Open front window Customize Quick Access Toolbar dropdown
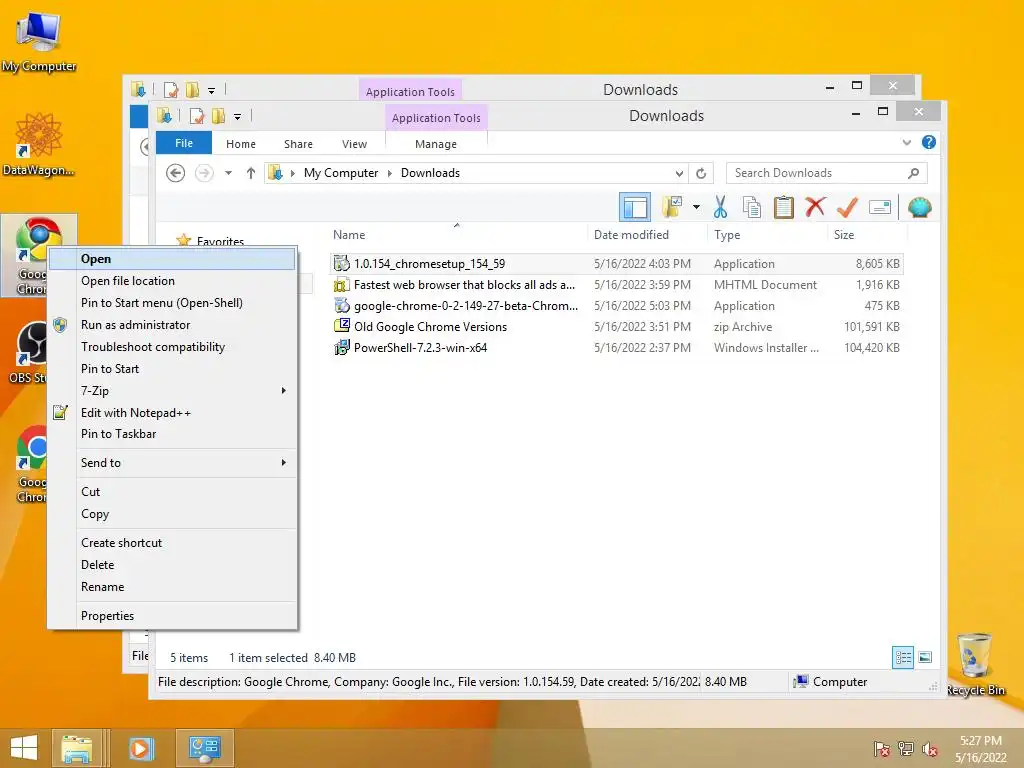Image resolution: width=1024 pixels, height=768 pixels. pos(237,117)
